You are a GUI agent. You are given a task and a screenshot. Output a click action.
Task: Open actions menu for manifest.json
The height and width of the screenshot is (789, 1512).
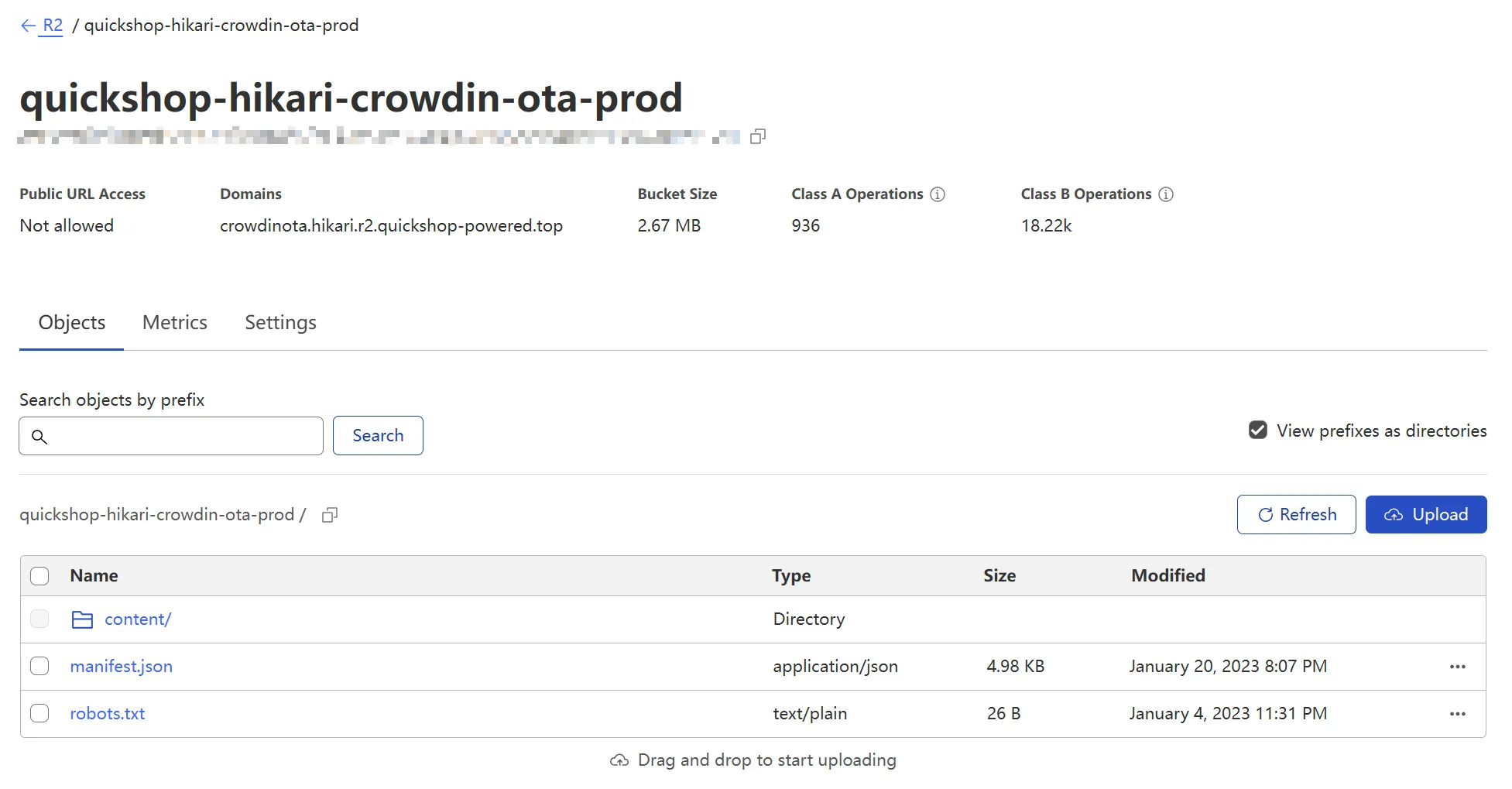point(1457,667)
